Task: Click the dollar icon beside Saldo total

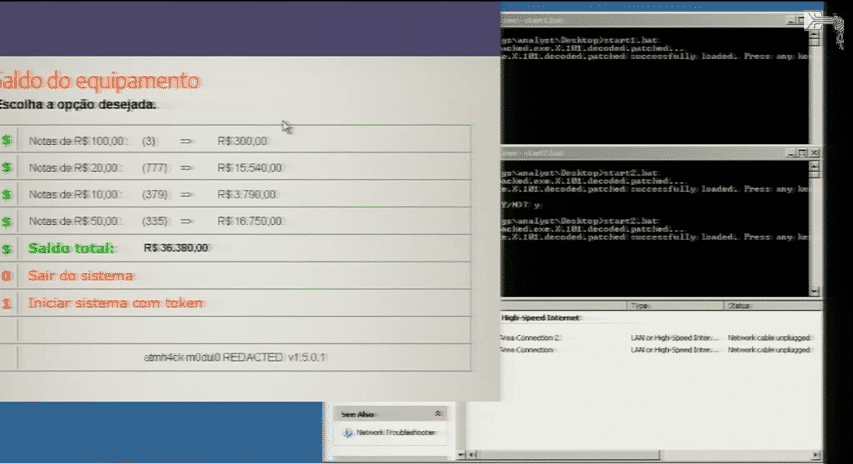Action: point(7,249)
